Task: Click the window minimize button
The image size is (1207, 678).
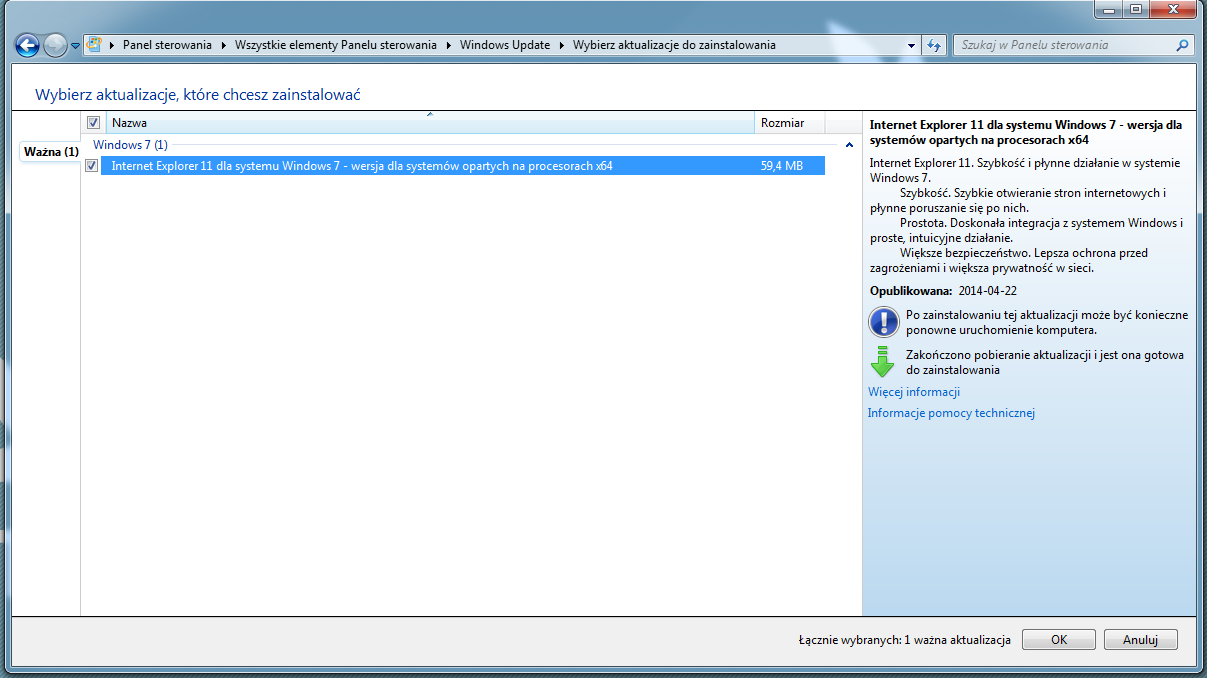Action: point(1109,8)
